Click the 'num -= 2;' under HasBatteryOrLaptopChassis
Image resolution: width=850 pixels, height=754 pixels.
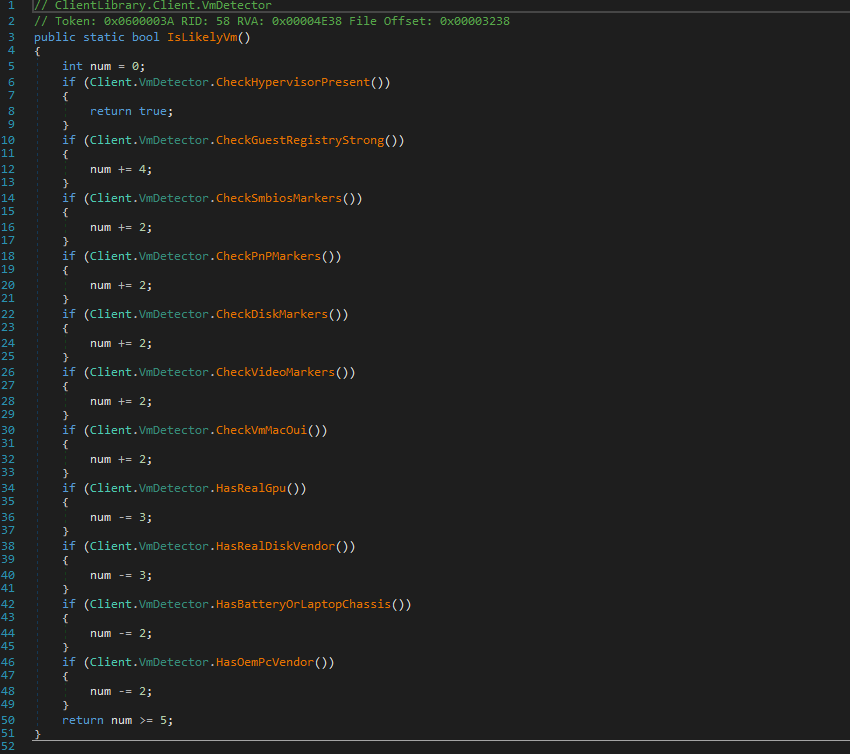click(121, 634)
